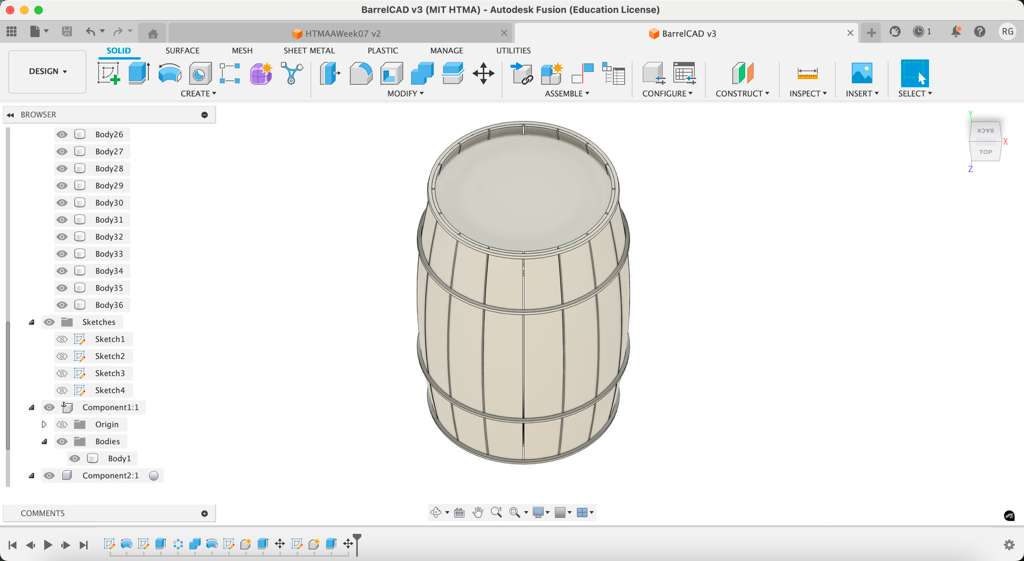Open the MODIFY dropdown menu
This screenshot has width=1024, height=561.
405,93
